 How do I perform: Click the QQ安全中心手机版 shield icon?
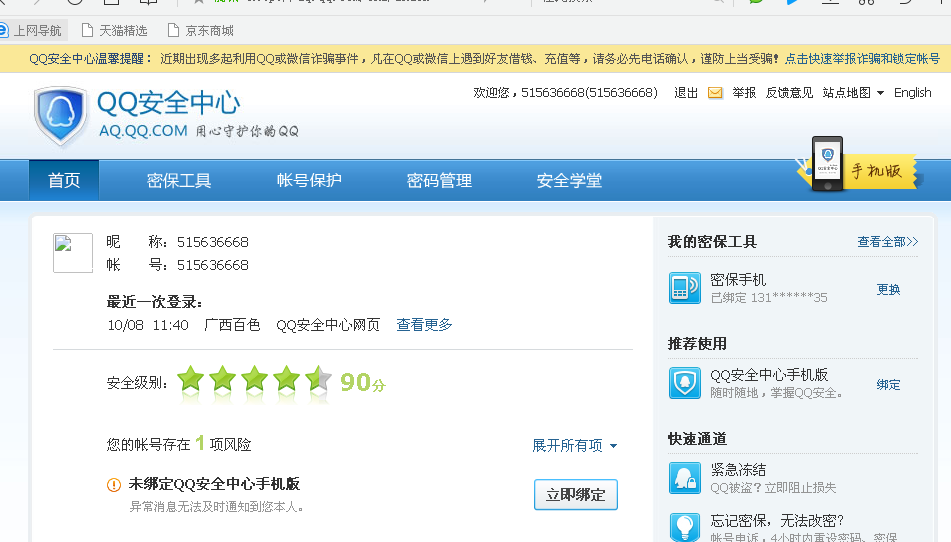point(685,383)
